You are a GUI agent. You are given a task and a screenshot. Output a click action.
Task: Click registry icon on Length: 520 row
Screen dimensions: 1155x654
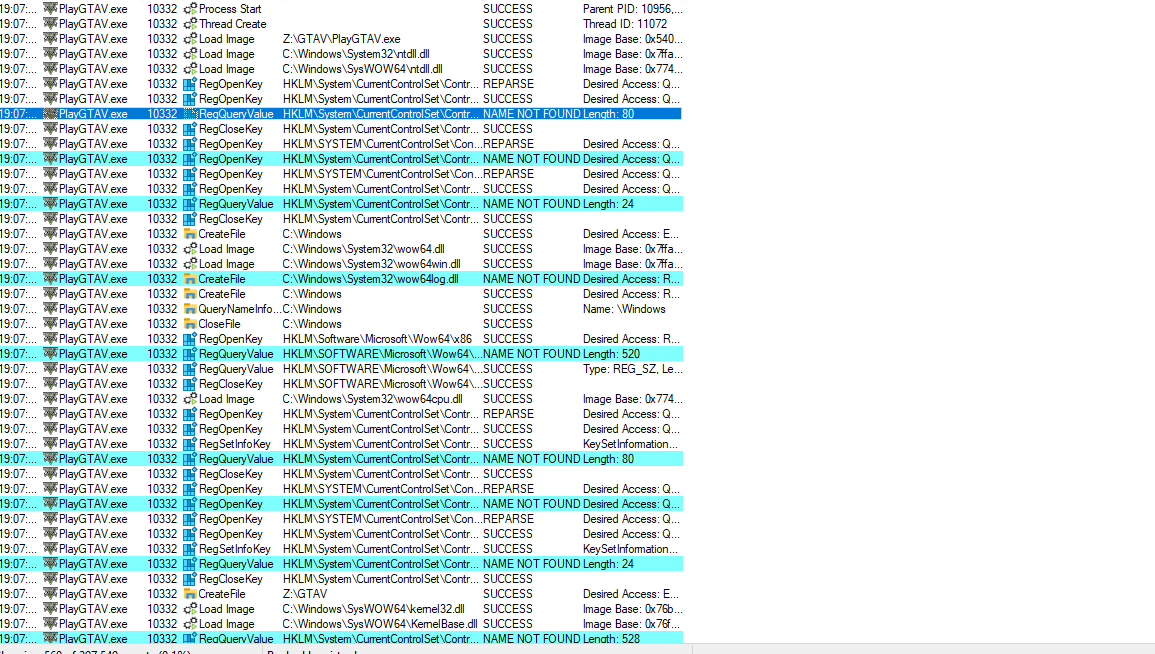pos(190,354)
